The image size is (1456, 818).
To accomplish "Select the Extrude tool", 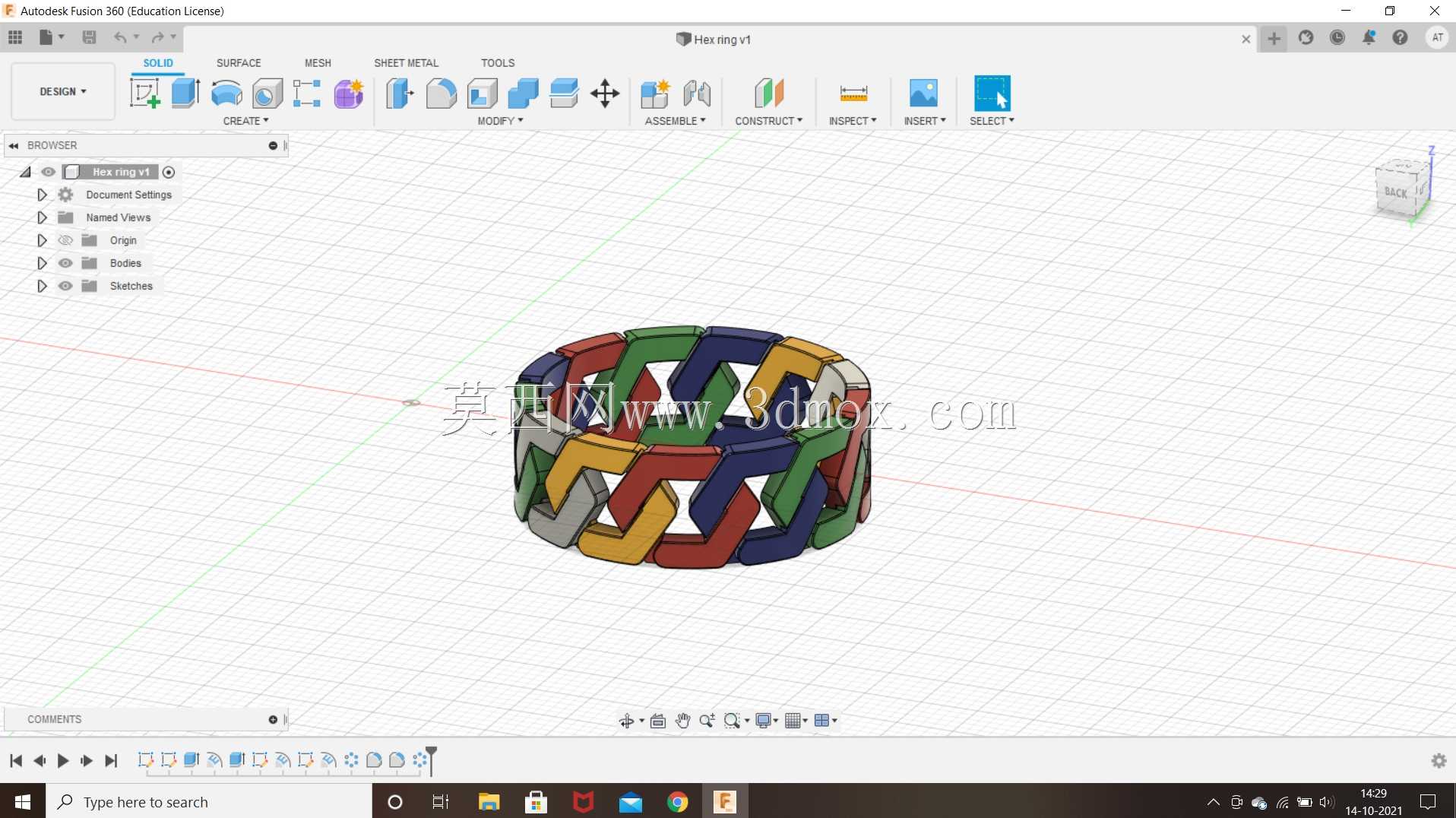I will coord(185,94).
